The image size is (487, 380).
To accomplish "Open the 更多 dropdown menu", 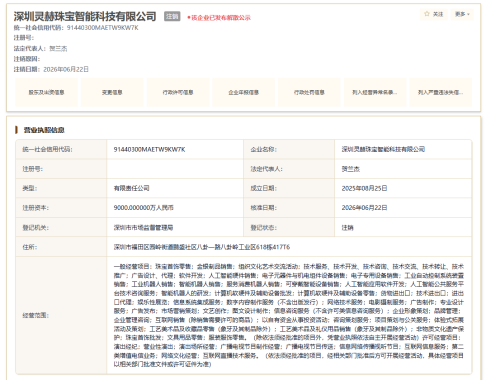I will click(x=462, y=14).
